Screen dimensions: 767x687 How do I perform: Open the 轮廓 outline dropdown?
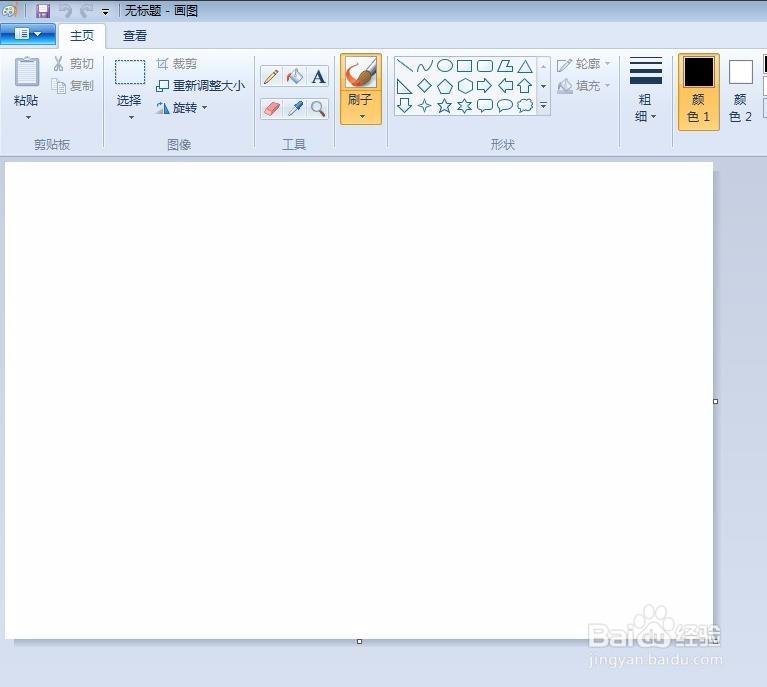[x=584, y=64]
